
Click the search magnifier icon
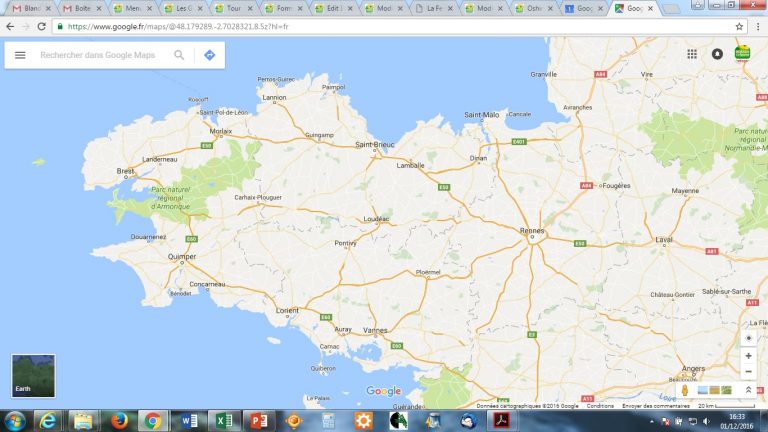(x=179, y=55)
